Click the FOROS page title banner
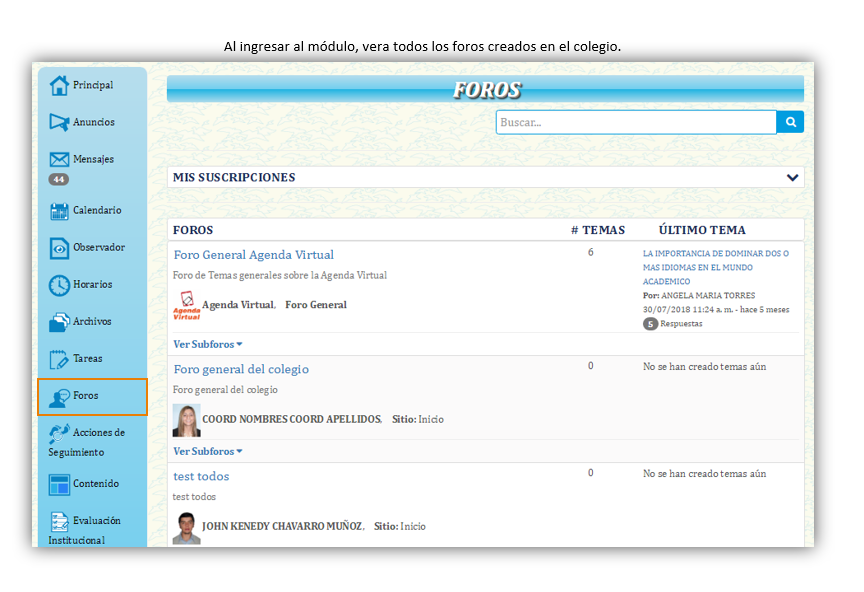 click(x=485, y=89)
